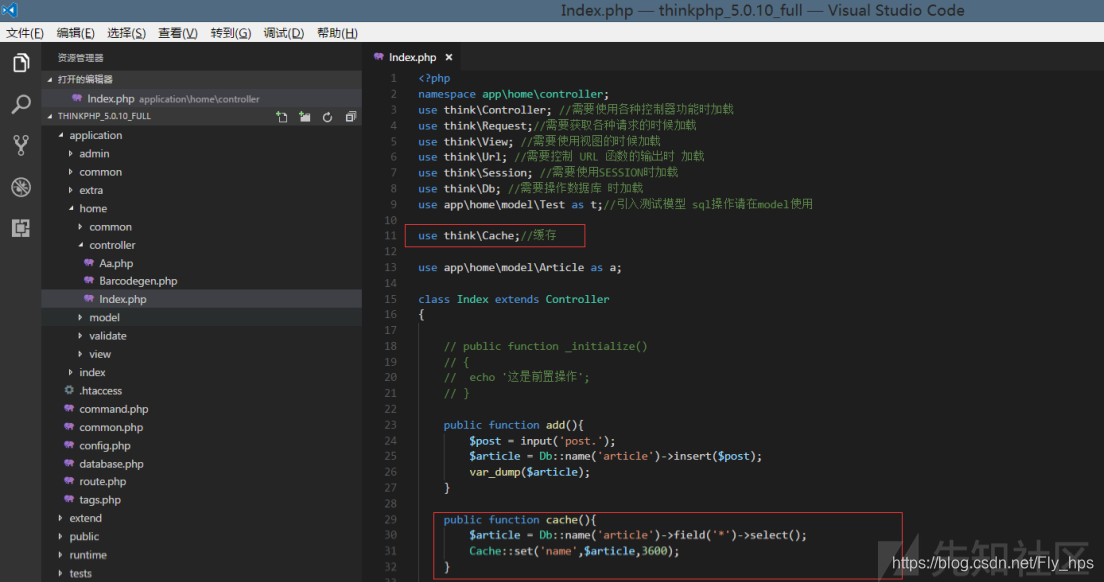Click the PHP icon beside Barcodegen.php
Image resolution: width=1104 pixels, height=582 pixels.
pyautogui.click(x=89, y=280)
